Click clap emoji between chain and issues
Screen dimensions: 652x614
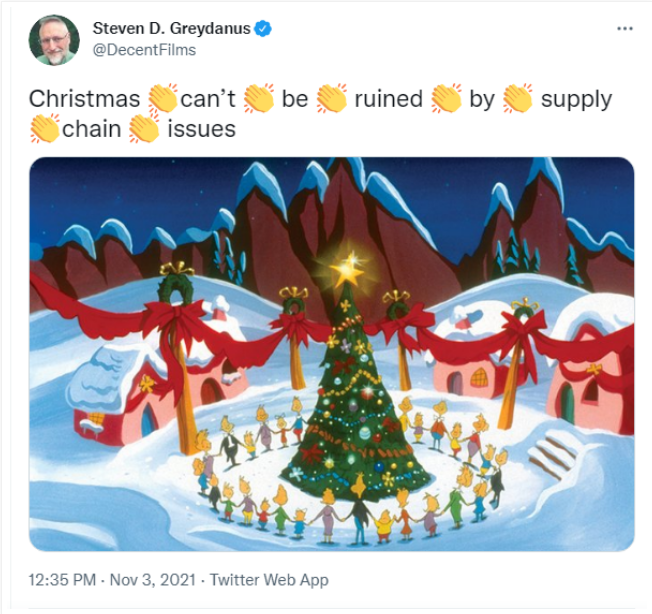click(x=144, y=129)
